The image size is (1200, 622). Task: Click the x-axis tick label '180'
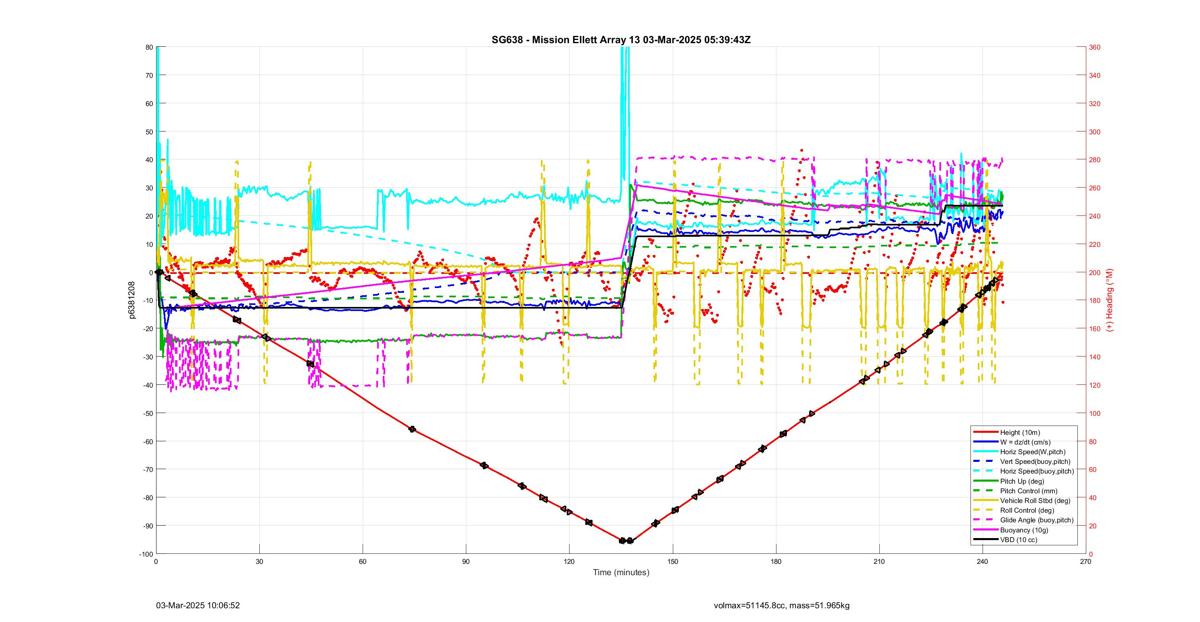point(775,561)
